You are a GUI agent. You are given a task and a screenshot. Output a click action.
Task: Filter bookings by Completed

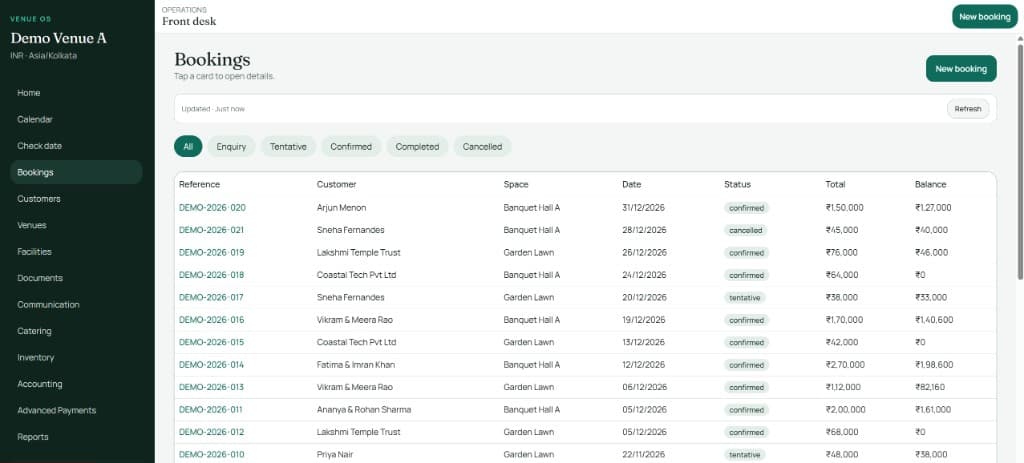click(417, 146)
